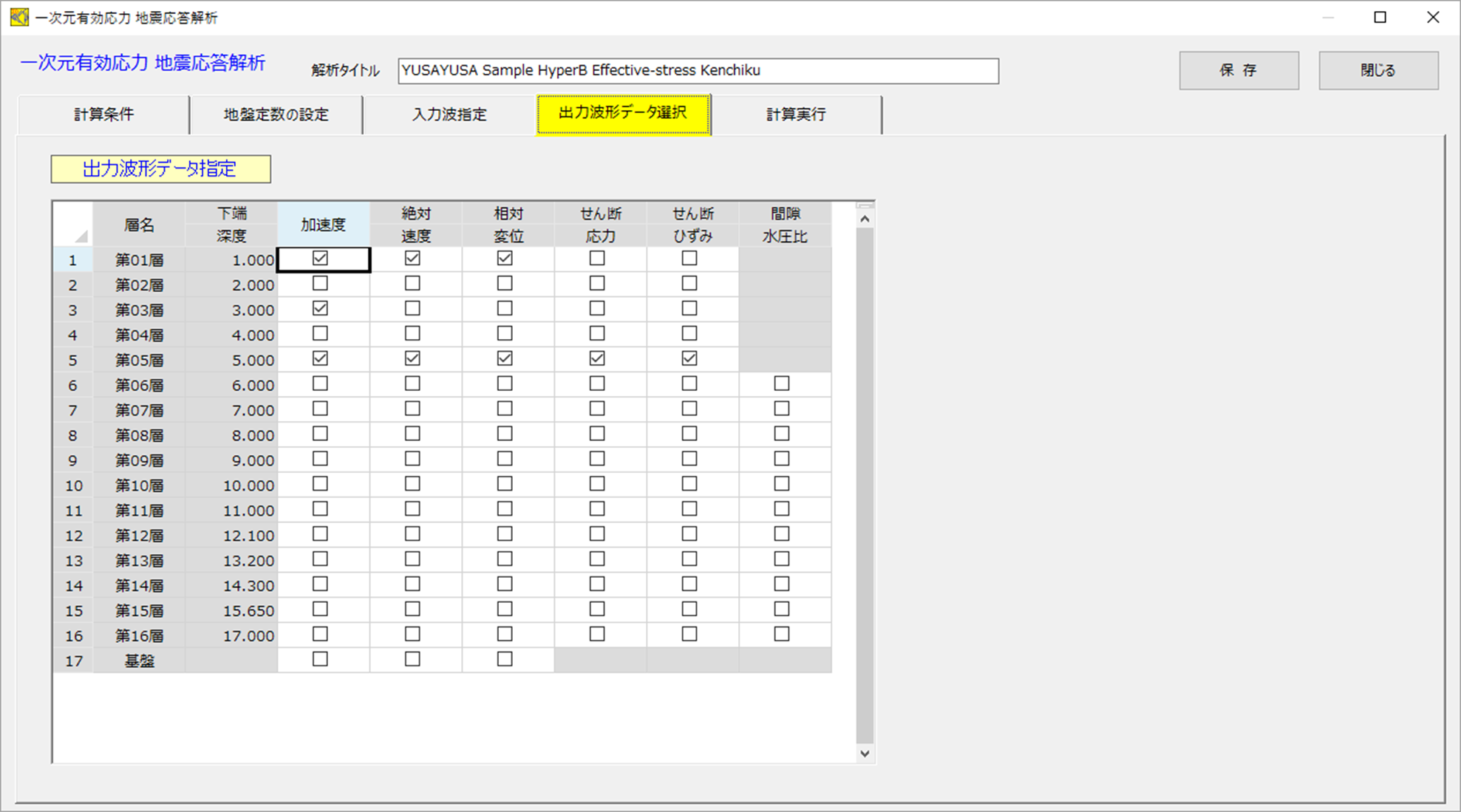Uncheck 絶対速度 for 第01層
Image resolution: width=1461 pixels, height=812 pixels.
(x=412, y=259)
